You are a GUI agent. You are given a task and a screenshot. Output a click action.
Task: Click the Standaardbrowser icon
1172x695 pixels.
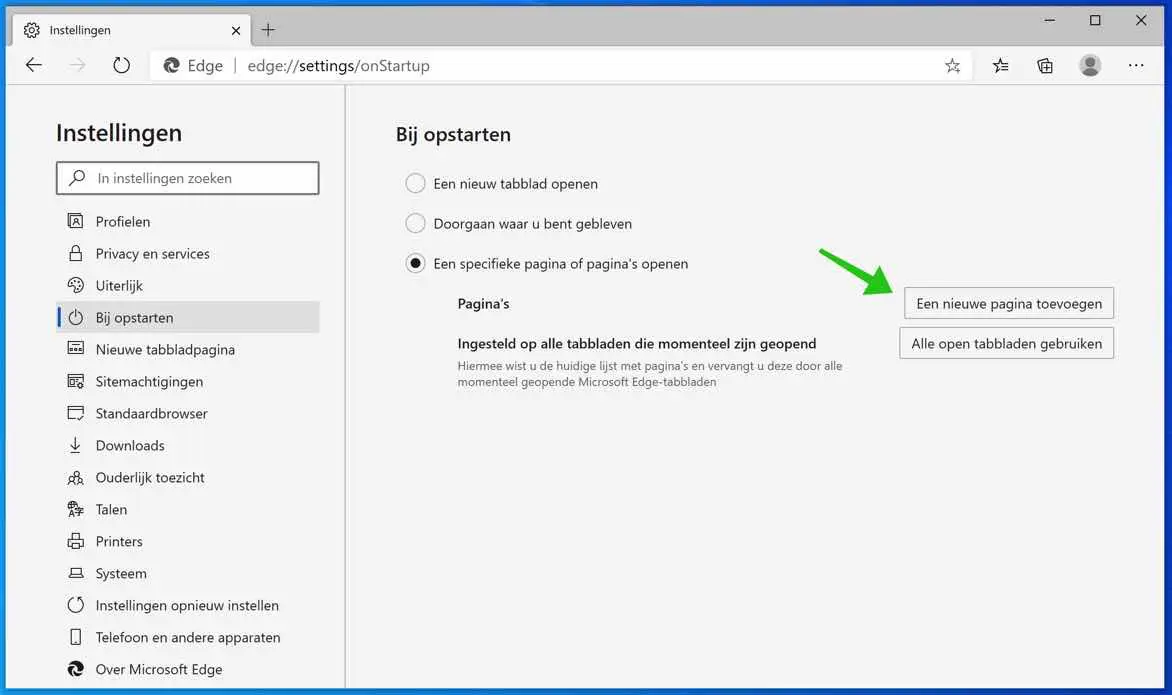click(x=75, y=413)
